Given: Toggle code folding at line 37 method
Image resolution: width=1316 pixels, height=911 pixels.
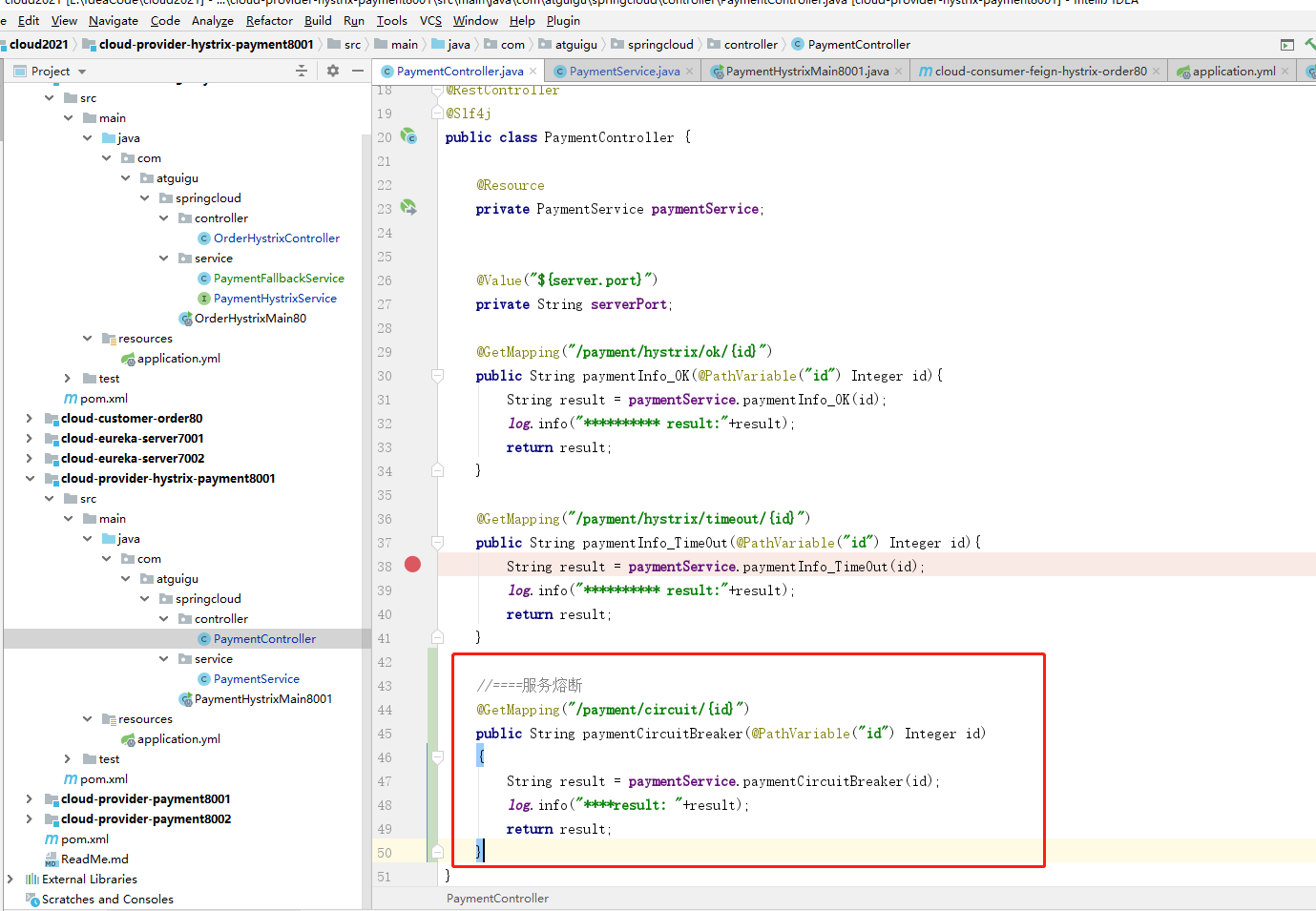Looking at the screenshot, I should point(437,543).
